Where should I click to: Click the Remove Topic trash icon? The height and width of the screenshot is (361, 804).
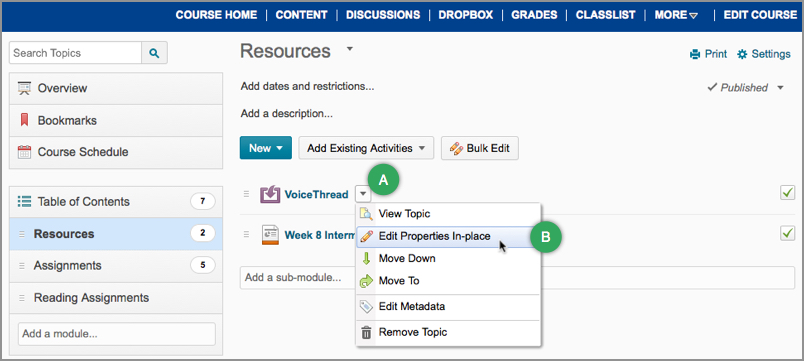pyautogui.click(x=366, y=332)
